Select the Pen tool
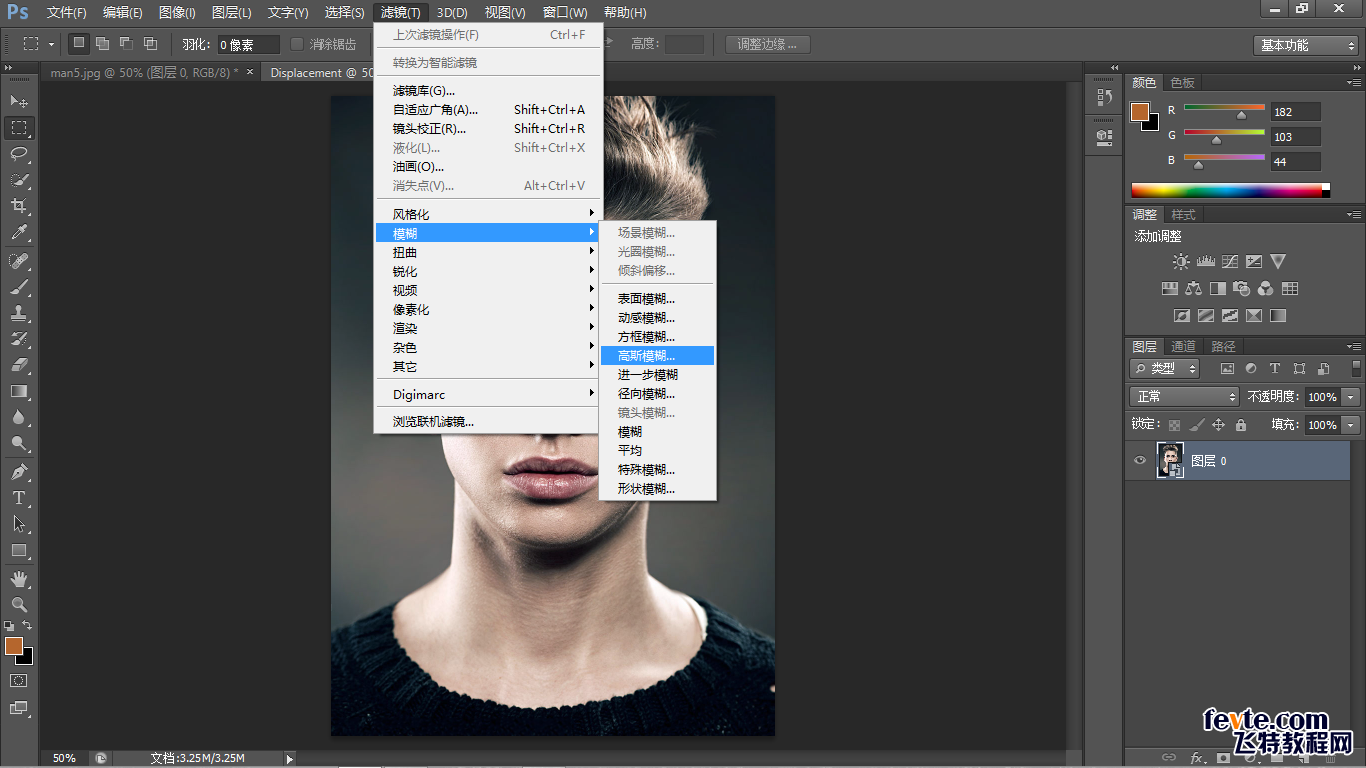The image size is (1366, 768). click(19, 472)
